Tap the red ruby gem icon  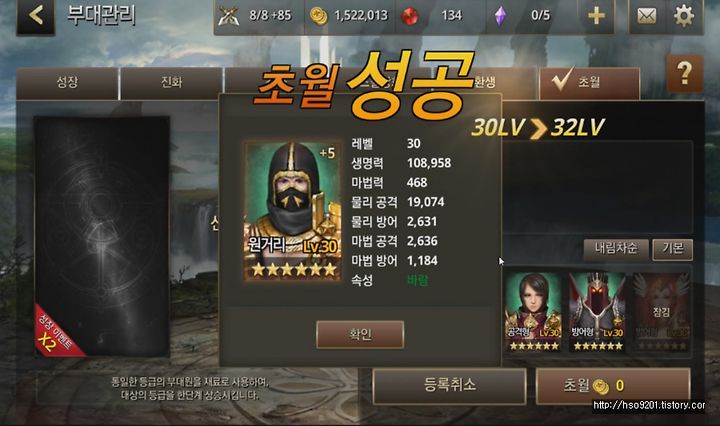410,17
